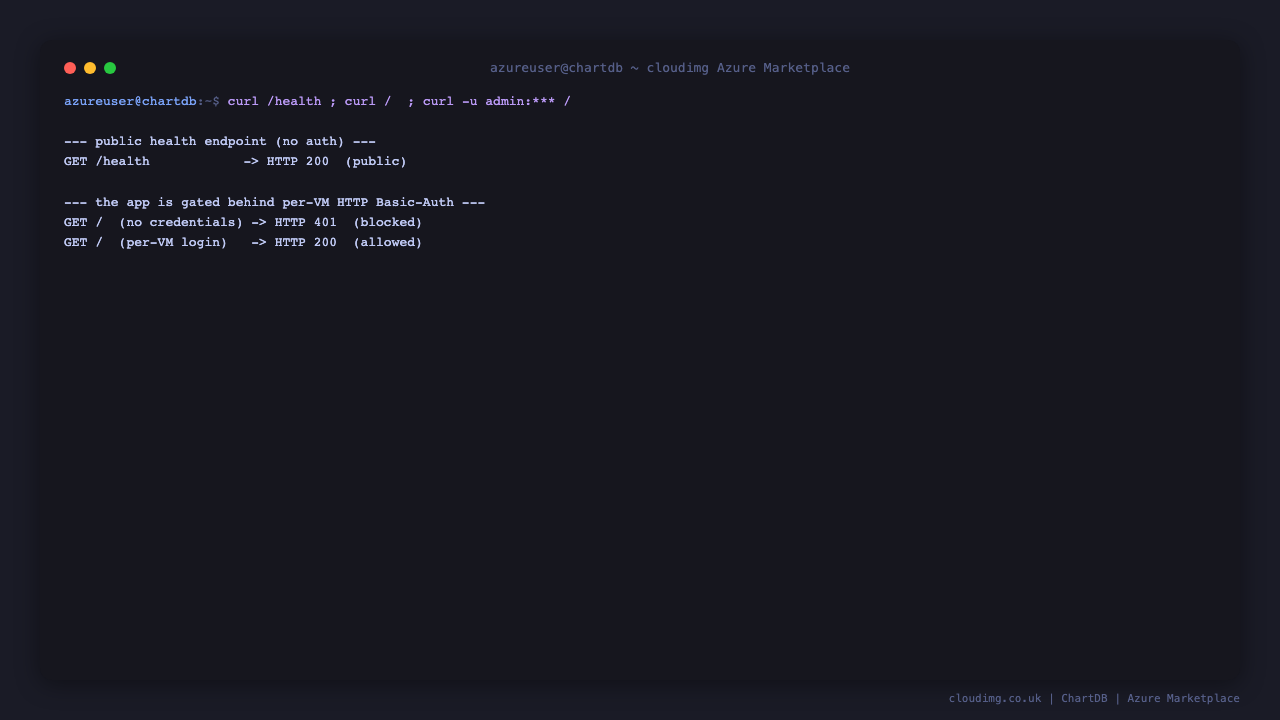1280x720 pixels.
Task: Click 'HTTP 401 (blocked)' status text
Action: [349, 223]
